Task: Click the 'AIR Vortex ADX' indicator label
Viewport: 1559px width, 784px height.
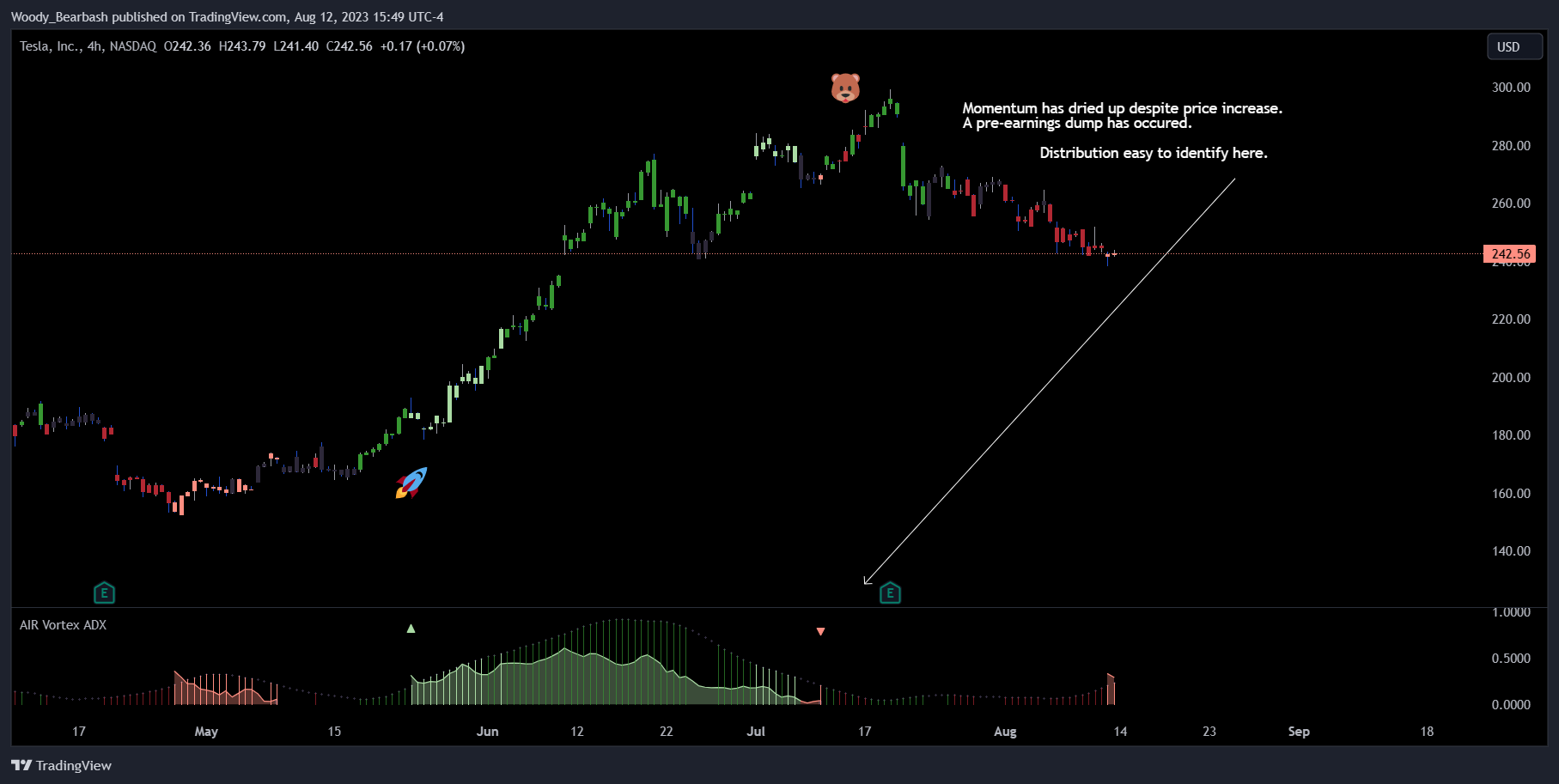Action: (63, 625)
